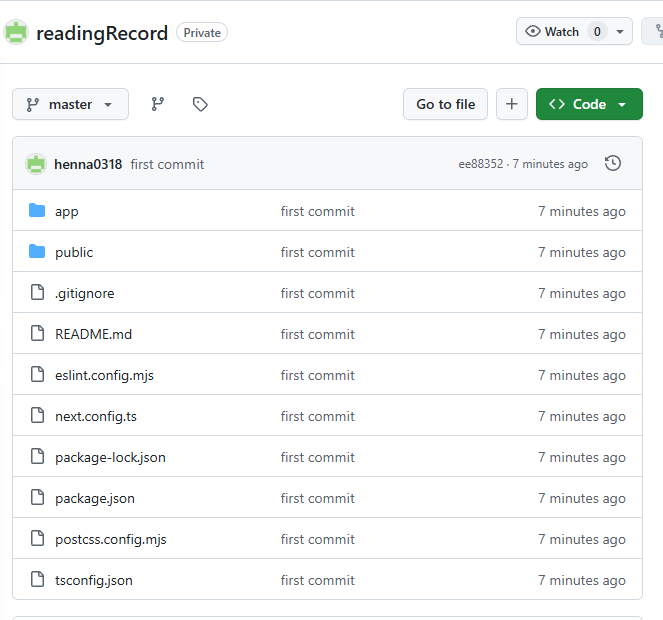Click '7 minutes ago' next to commit hash

click(x=550, y=164)
